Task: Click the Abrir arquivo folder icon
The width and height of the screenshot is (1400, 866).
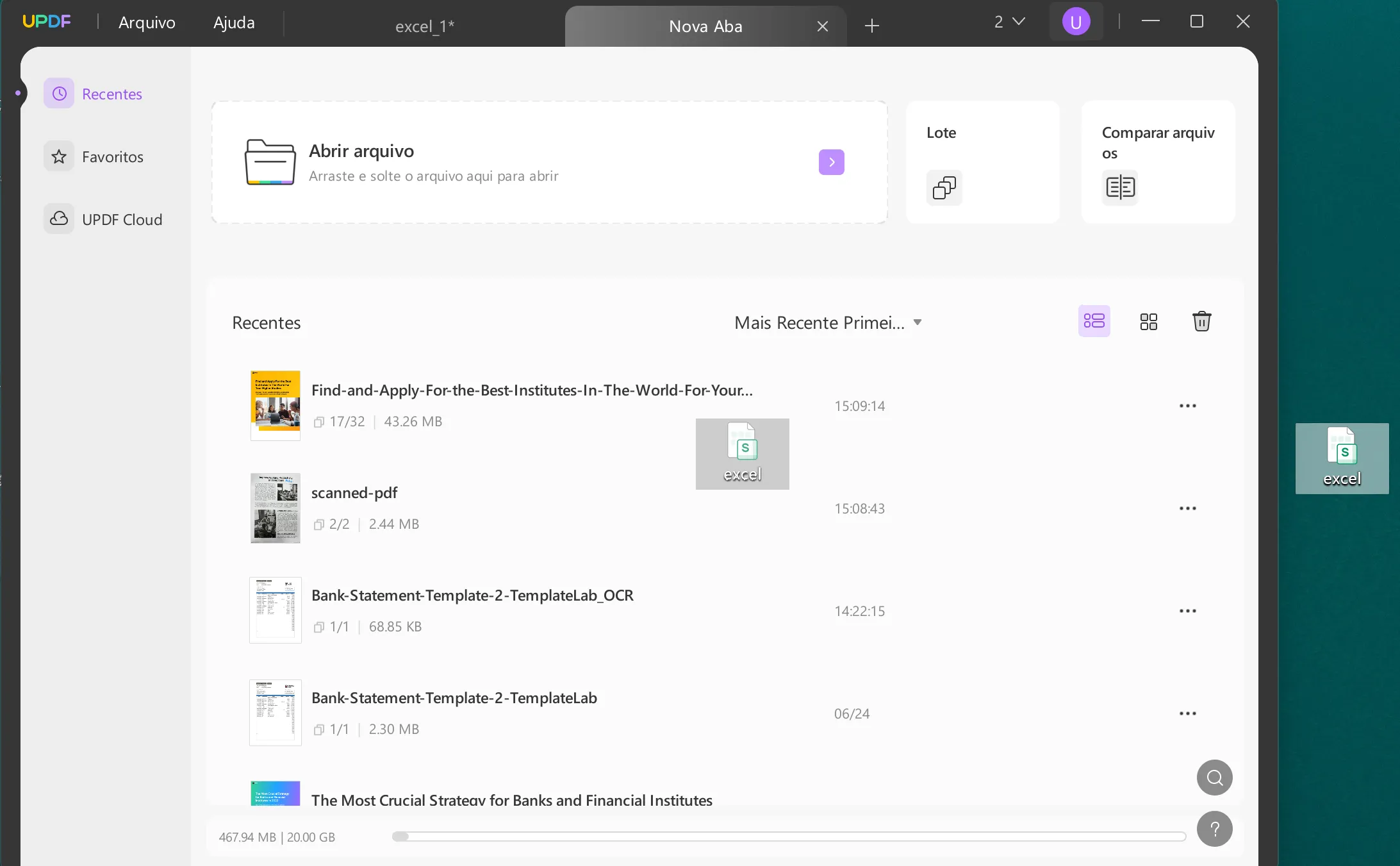Action: pos(270,162)
